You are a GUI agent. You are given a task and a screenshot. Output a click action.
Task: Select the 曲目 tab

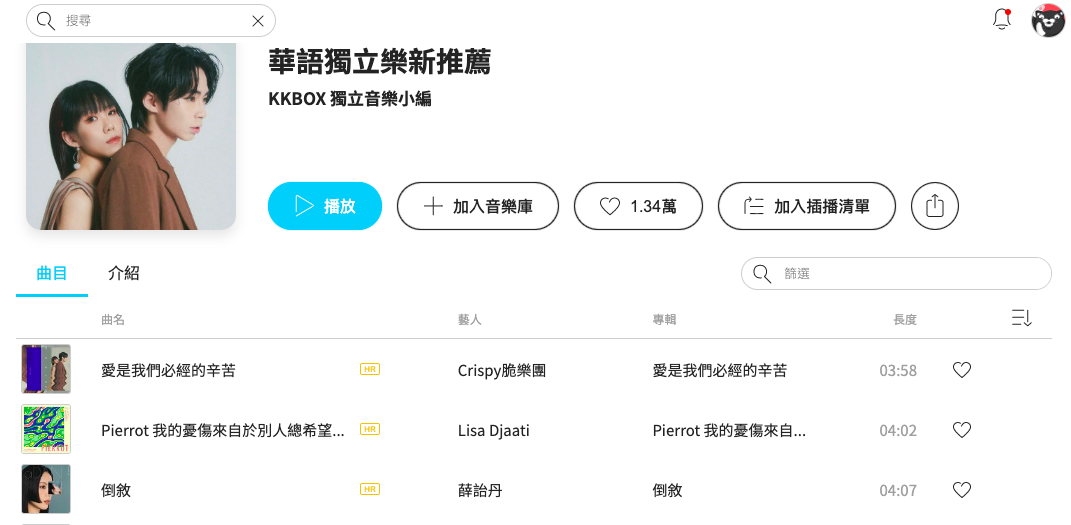point(52,273)
